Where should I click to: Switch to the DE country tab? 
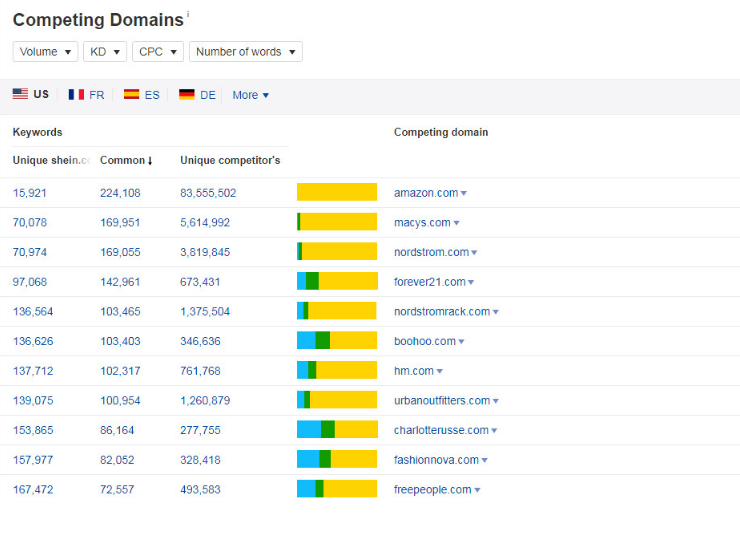197,95
